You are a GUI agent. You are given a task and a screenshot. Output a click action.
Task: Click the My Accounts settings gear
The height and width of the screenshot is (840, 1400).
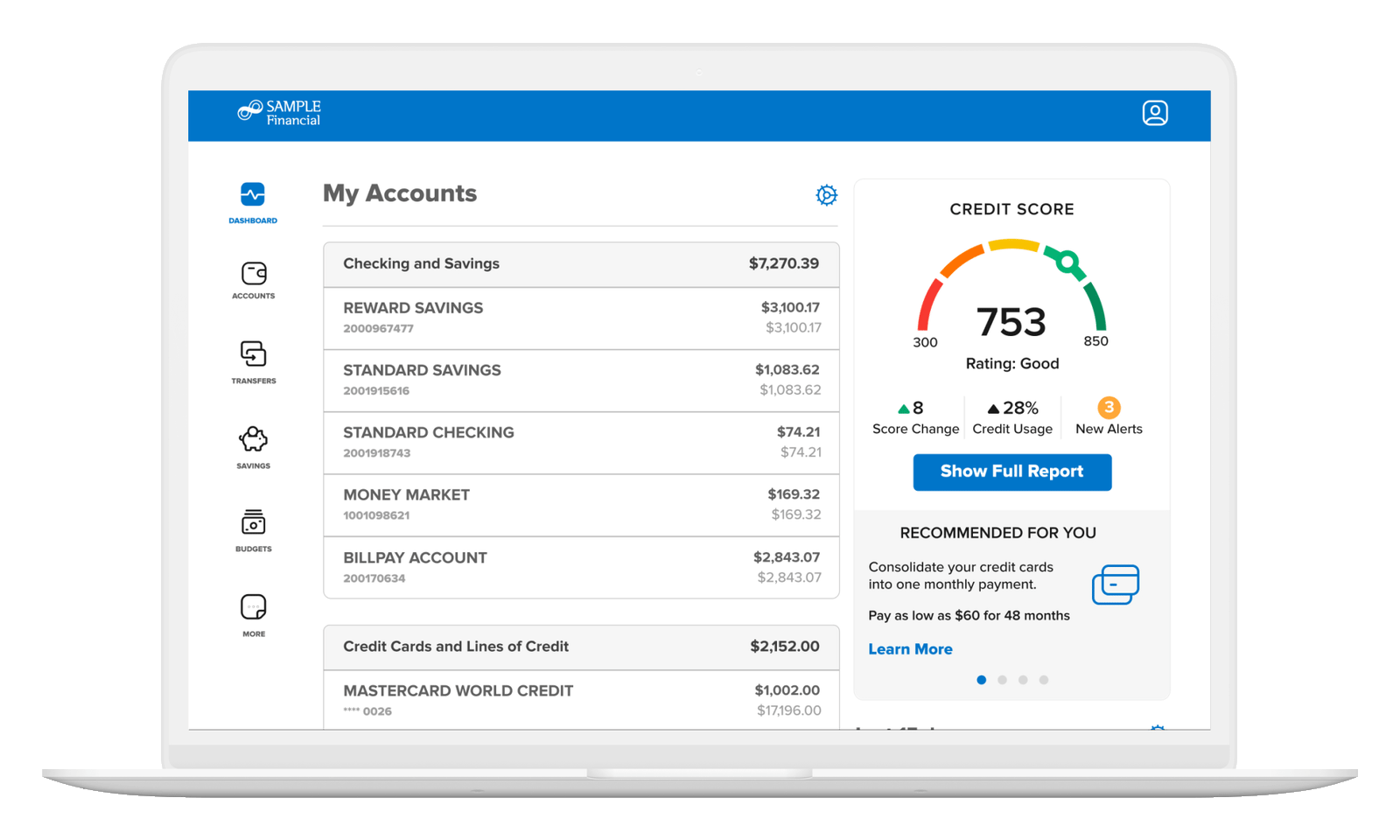click(x=826, y=195)
